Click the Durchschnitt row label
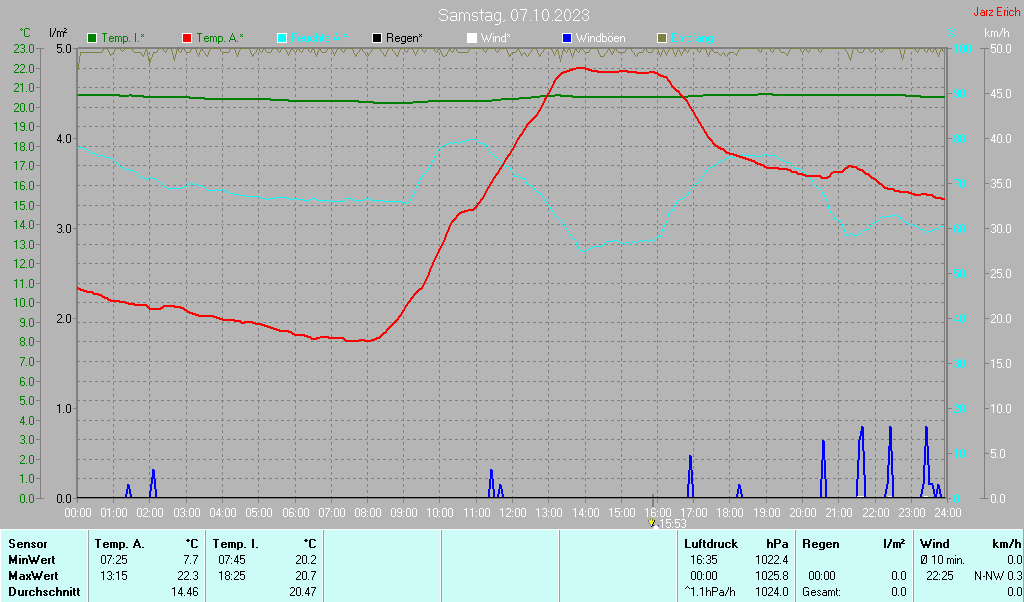 [x=44, y=592]
